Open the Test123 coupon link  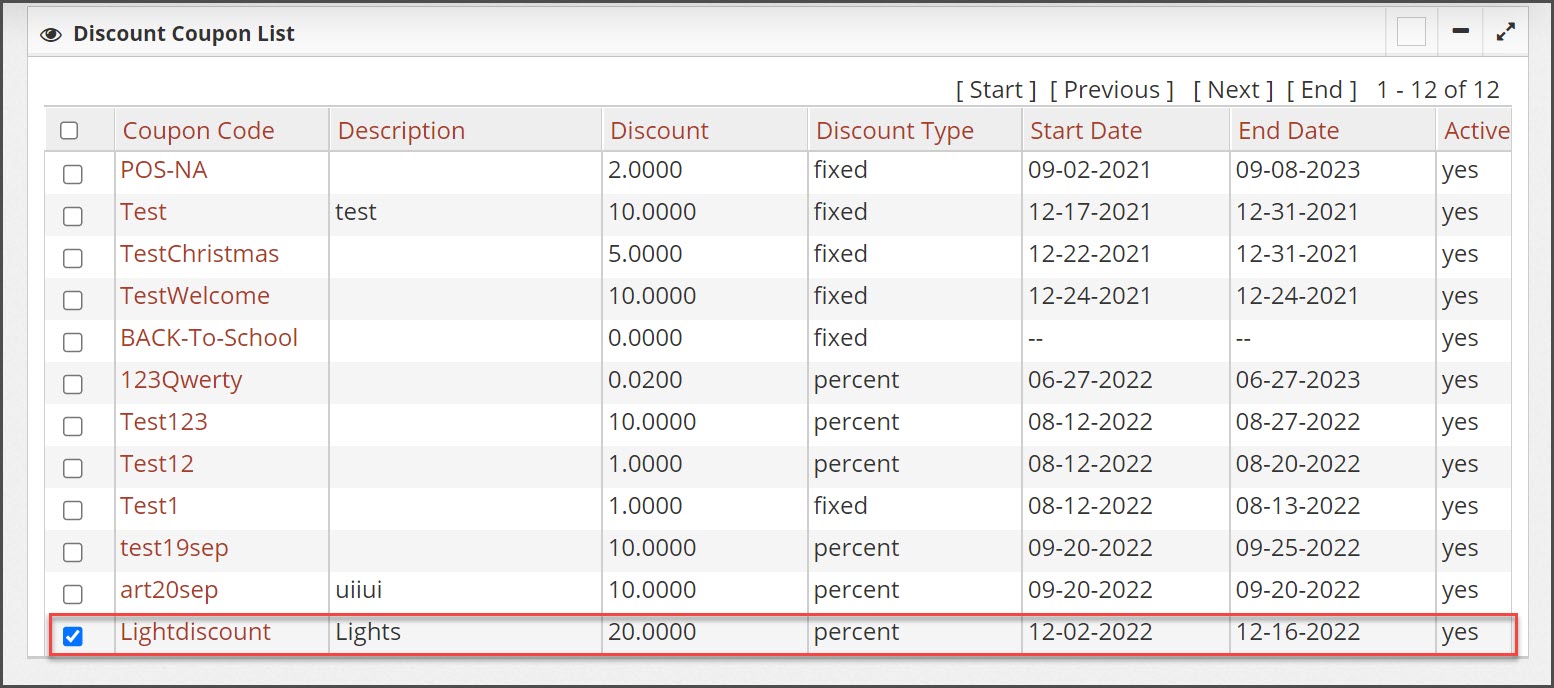tap(164, 422)
